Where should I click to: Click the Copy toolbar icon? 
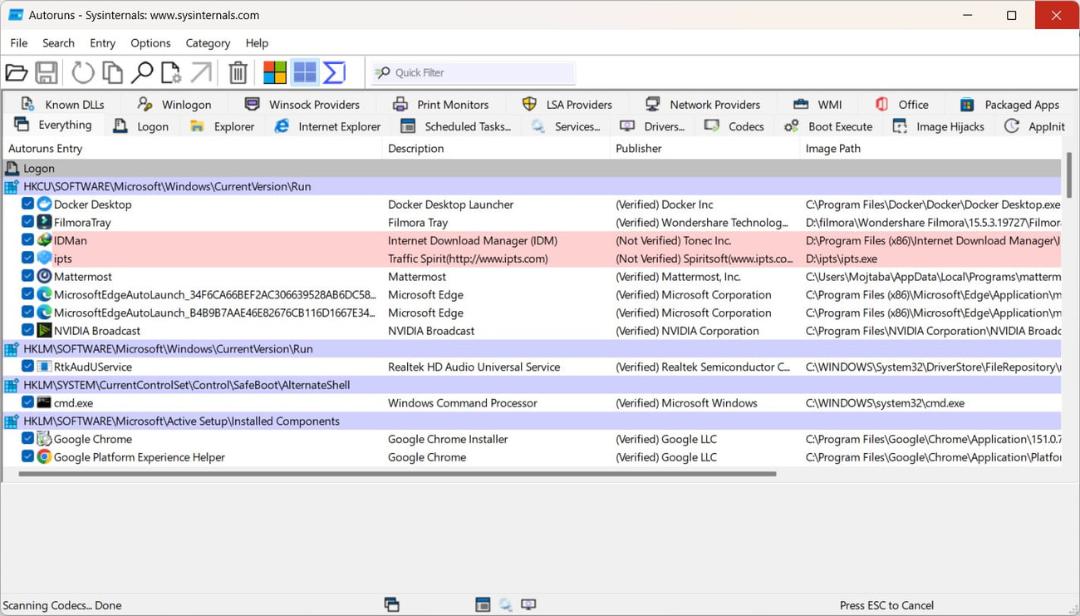[x=112, y=72]
